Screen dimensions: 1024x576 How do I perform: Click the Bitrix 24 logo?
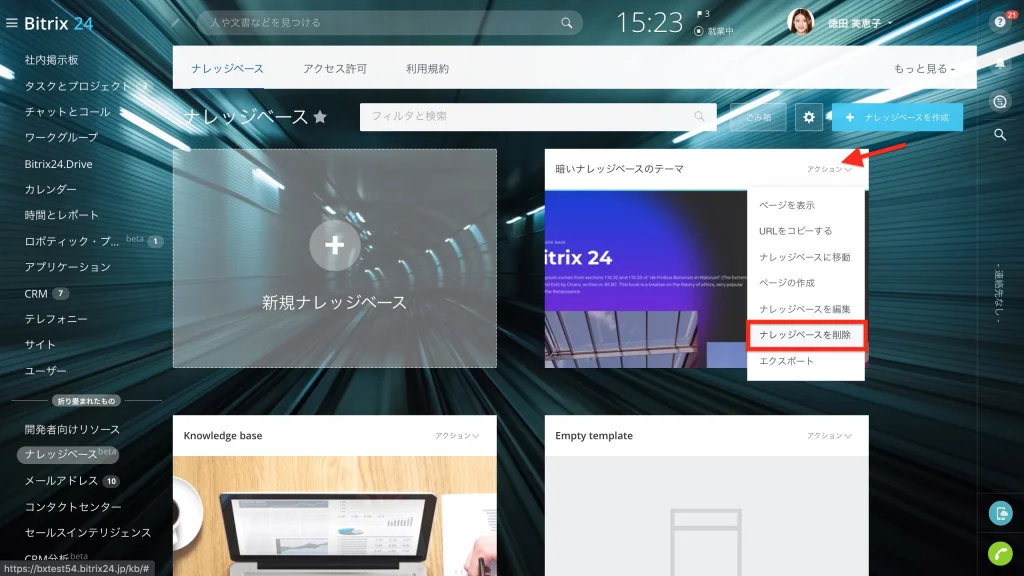coord(59,24)
